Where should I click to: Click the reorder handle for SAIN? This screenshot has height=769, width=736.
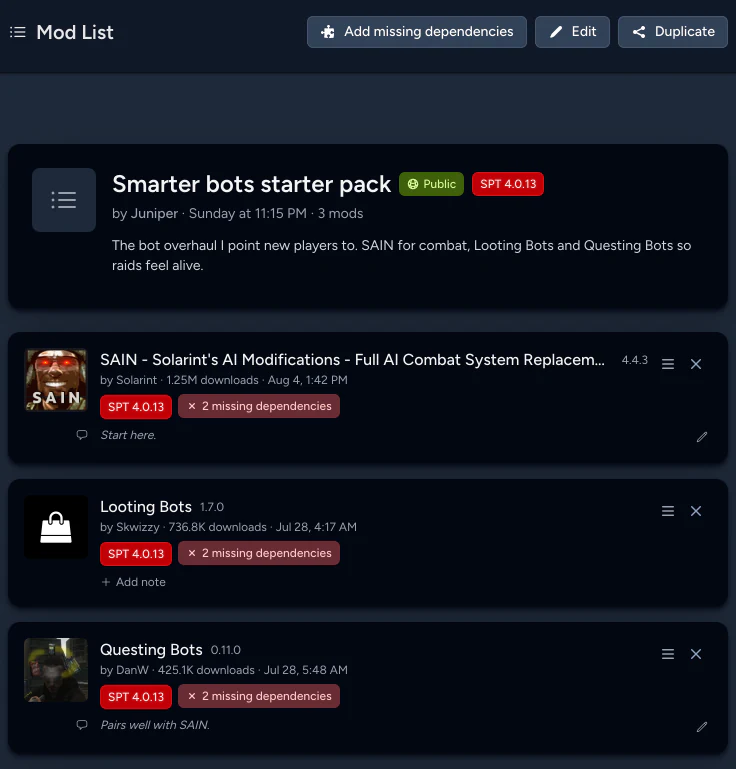point(668,364)
